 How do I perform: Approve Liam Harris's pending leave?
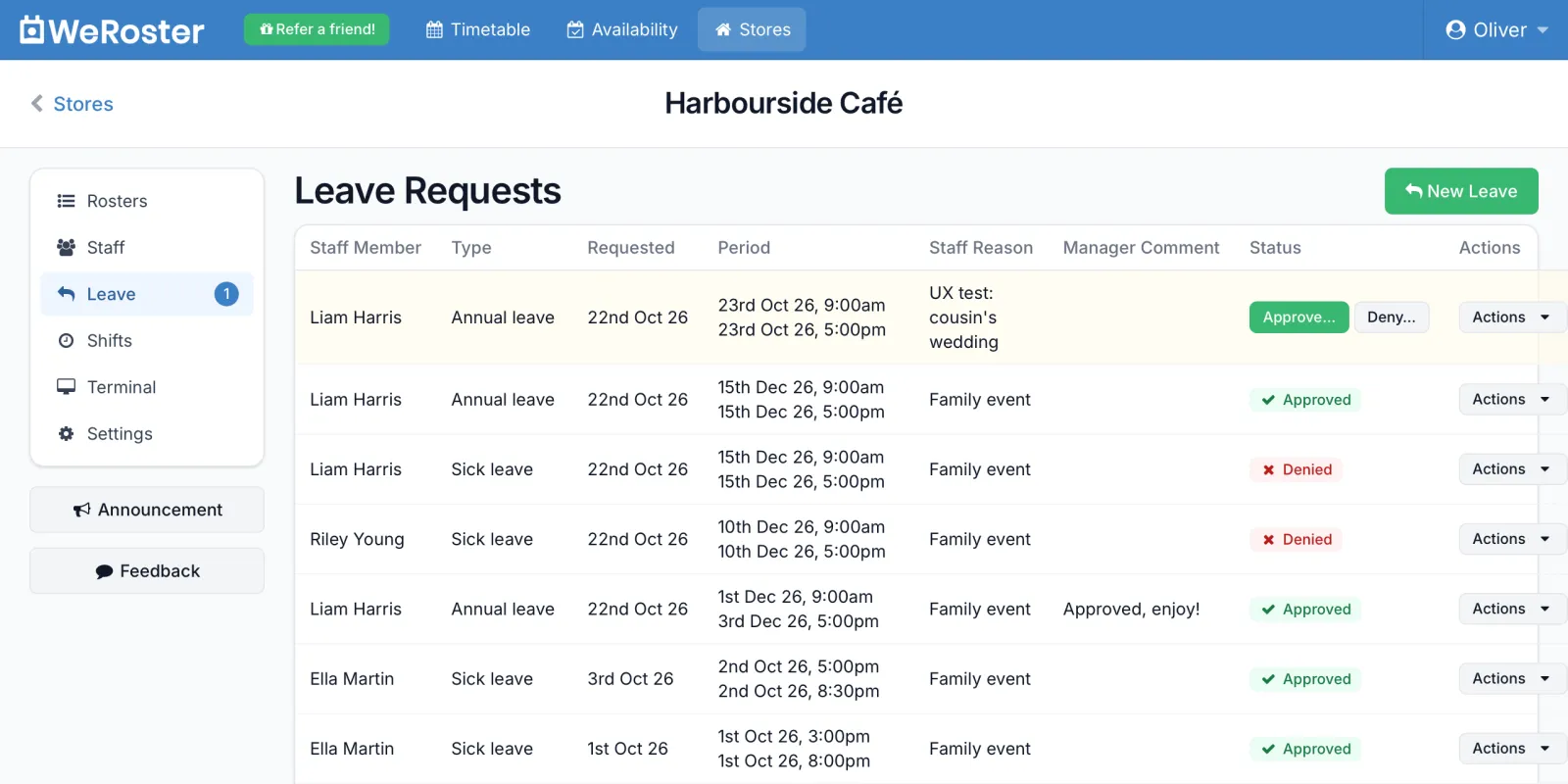1298,317
